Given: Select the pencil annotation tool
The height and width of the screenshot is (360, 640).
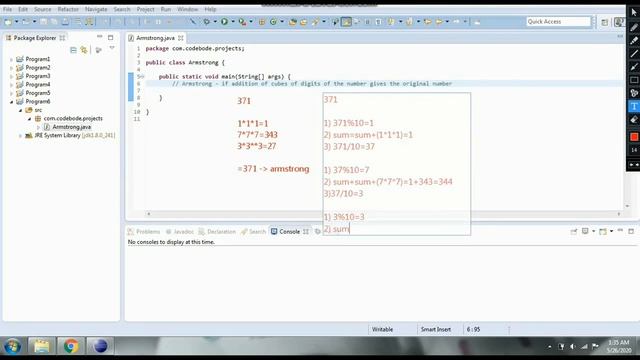Looking at the screenshot, I should 634,27.
